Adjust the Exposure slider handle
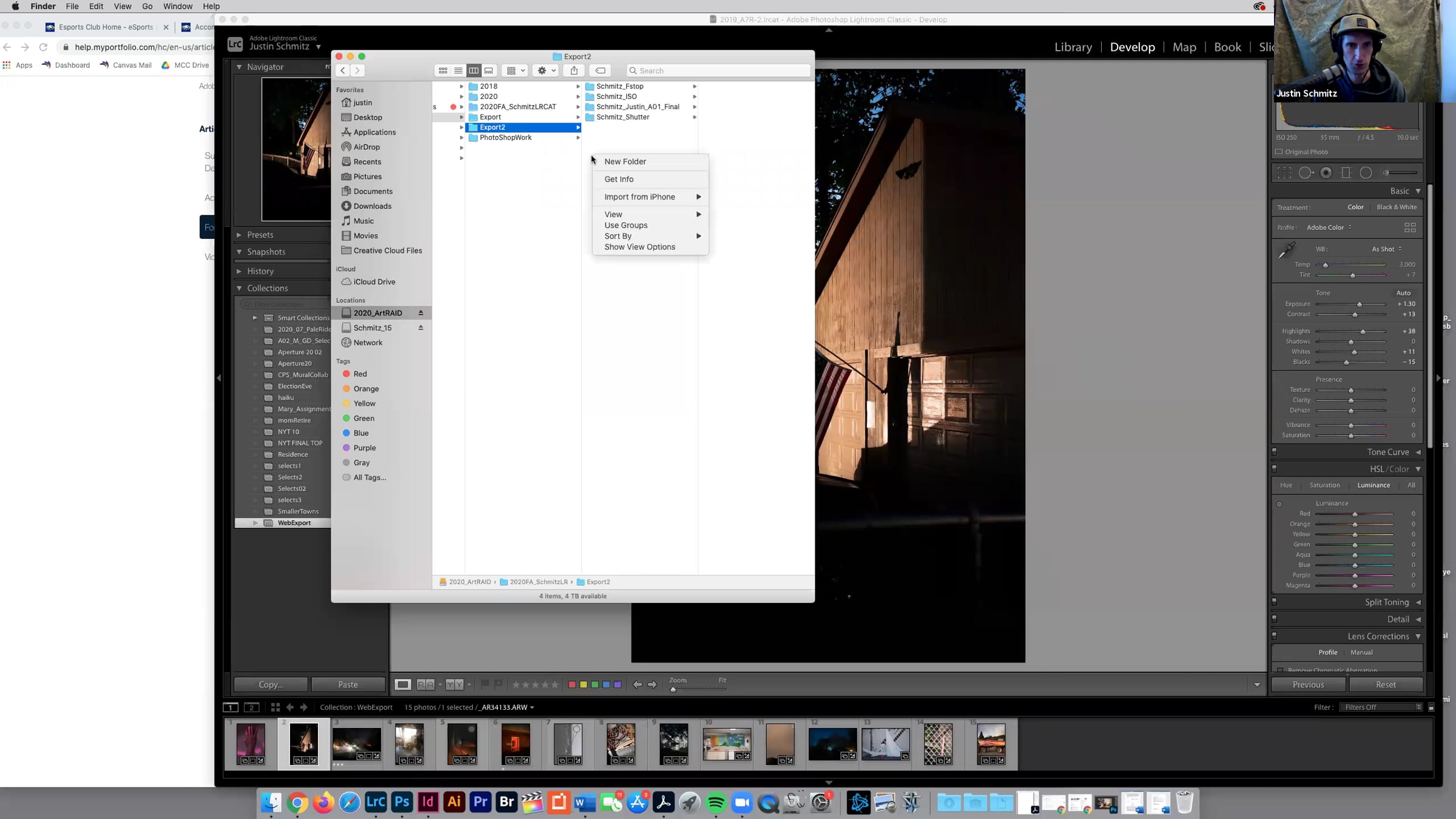Viewport: 1456px width, 819px height. pyautogui.click(x=1360, y=305)
